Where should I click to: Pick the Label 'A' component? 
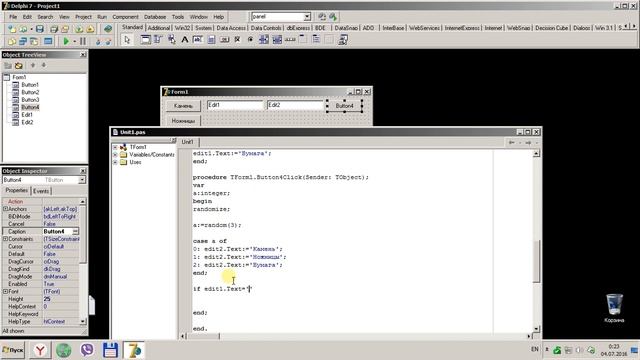point(184,40)
